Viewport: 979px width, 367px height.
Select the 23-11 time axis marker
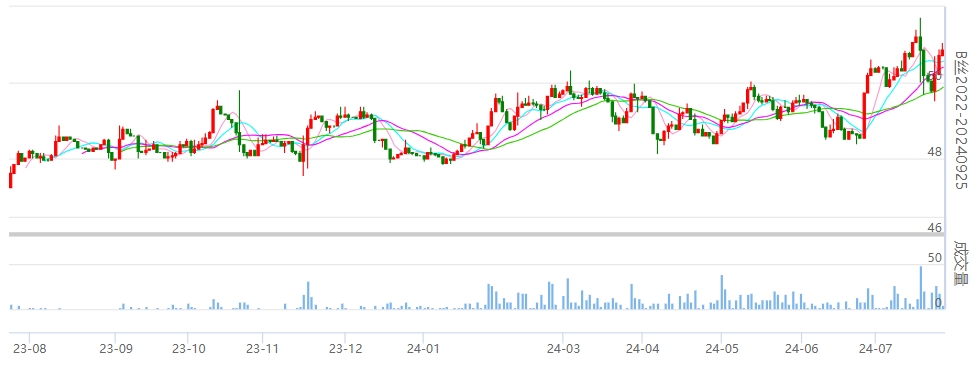(x=262, y=348)
